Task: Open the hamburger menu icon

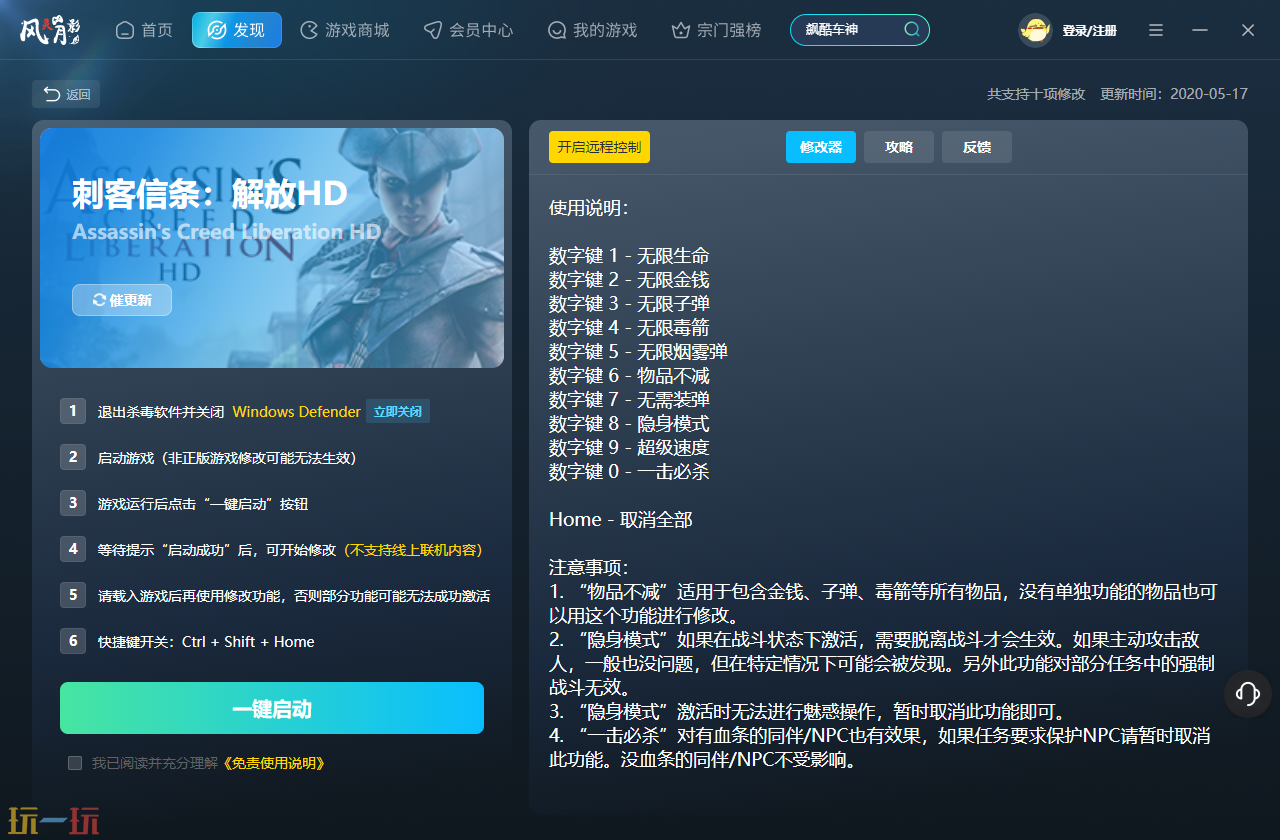Action: point(1156,30)
